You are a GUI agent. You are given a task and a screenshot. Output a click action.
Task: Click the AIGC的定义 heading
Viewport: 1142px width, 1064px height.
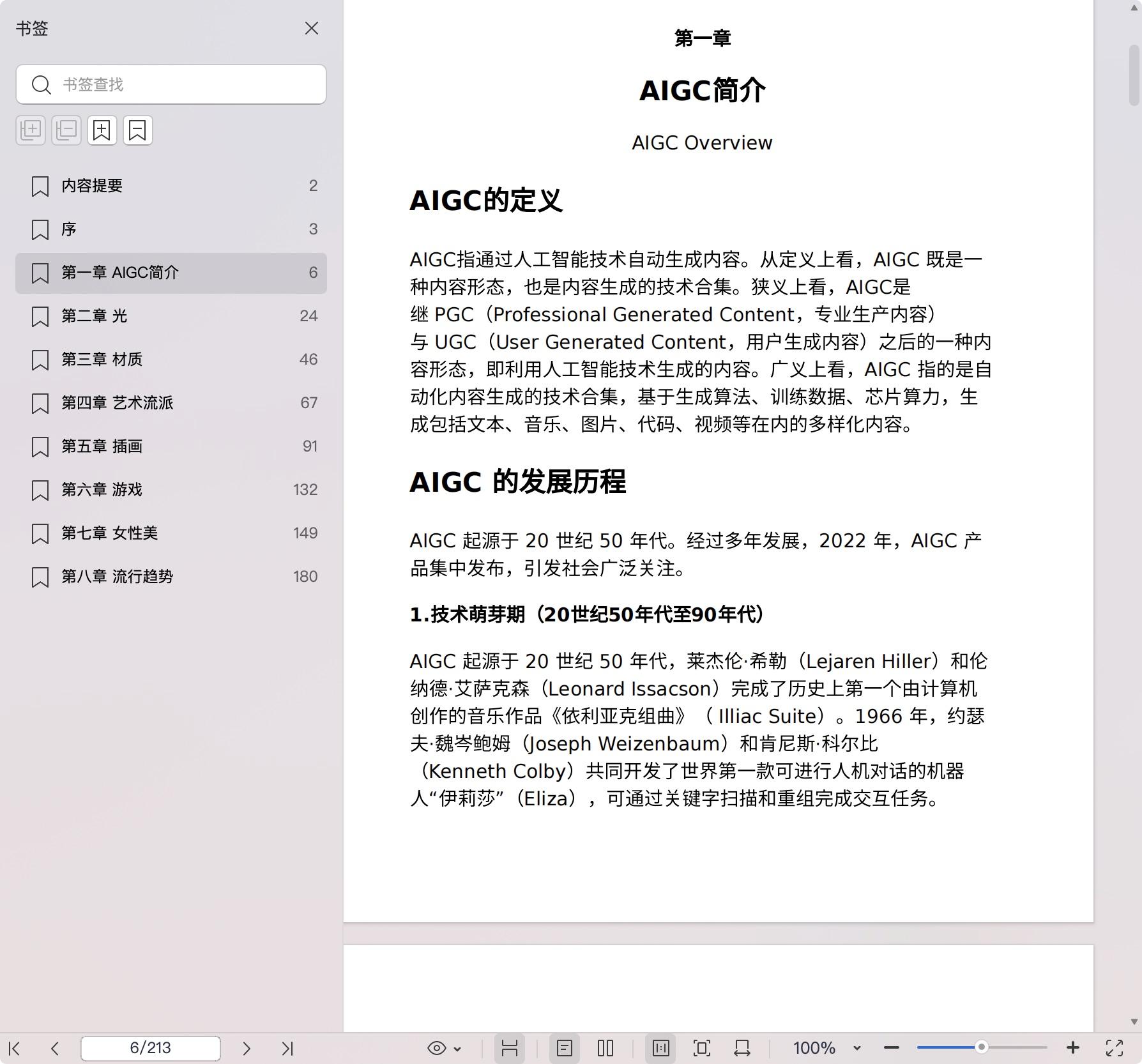coord(485,201)
